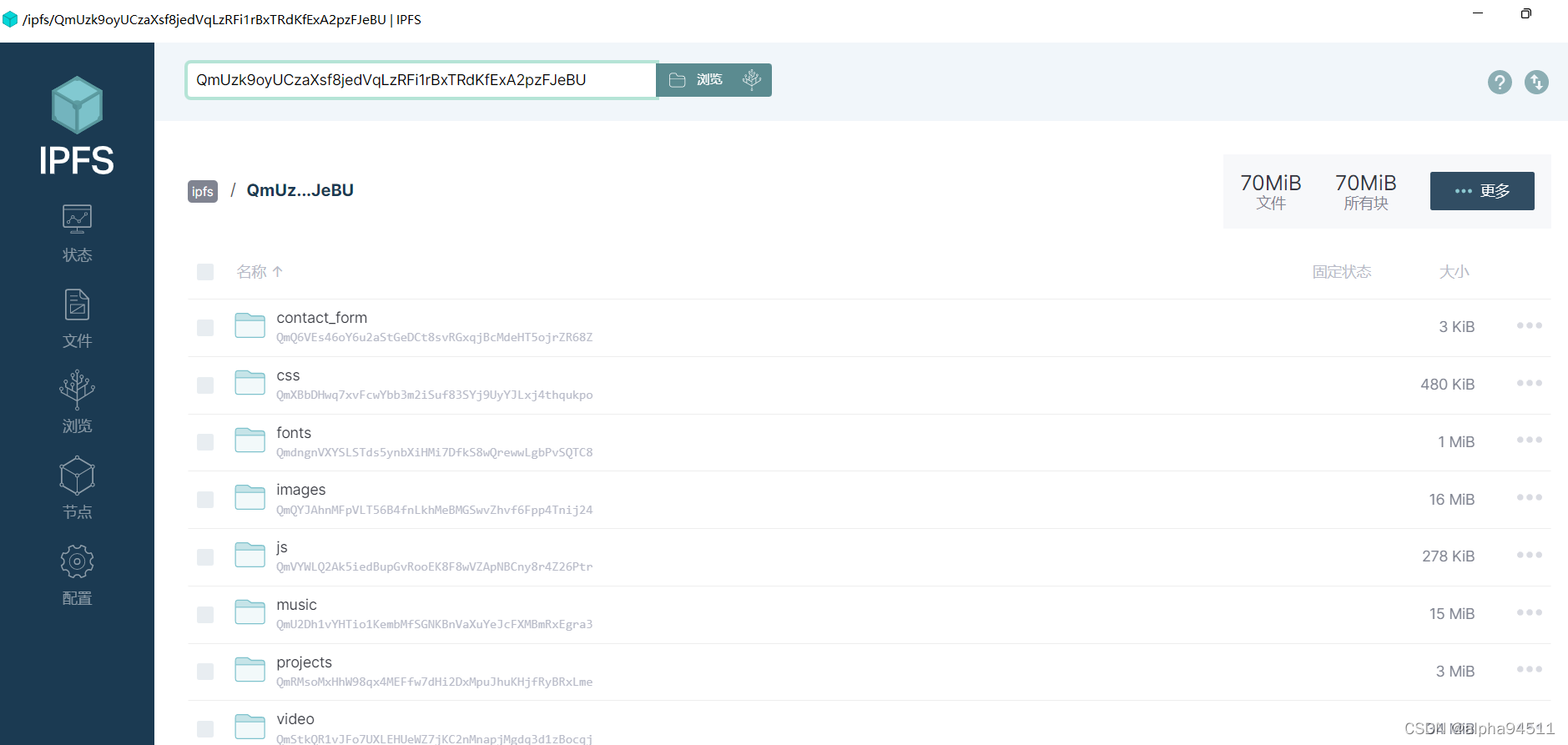The image size is (1568, 745).
Task: Click the QmUz...JeBU breadcrumb
Action: pos(300,190)
